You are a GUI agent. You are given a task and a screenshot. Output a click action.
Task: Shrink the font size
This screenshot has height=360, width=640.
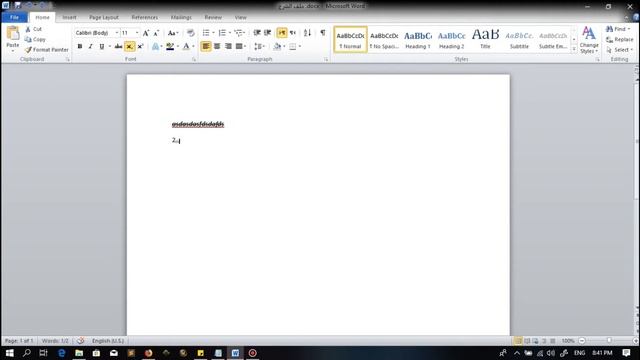click(x=156, y=33)
